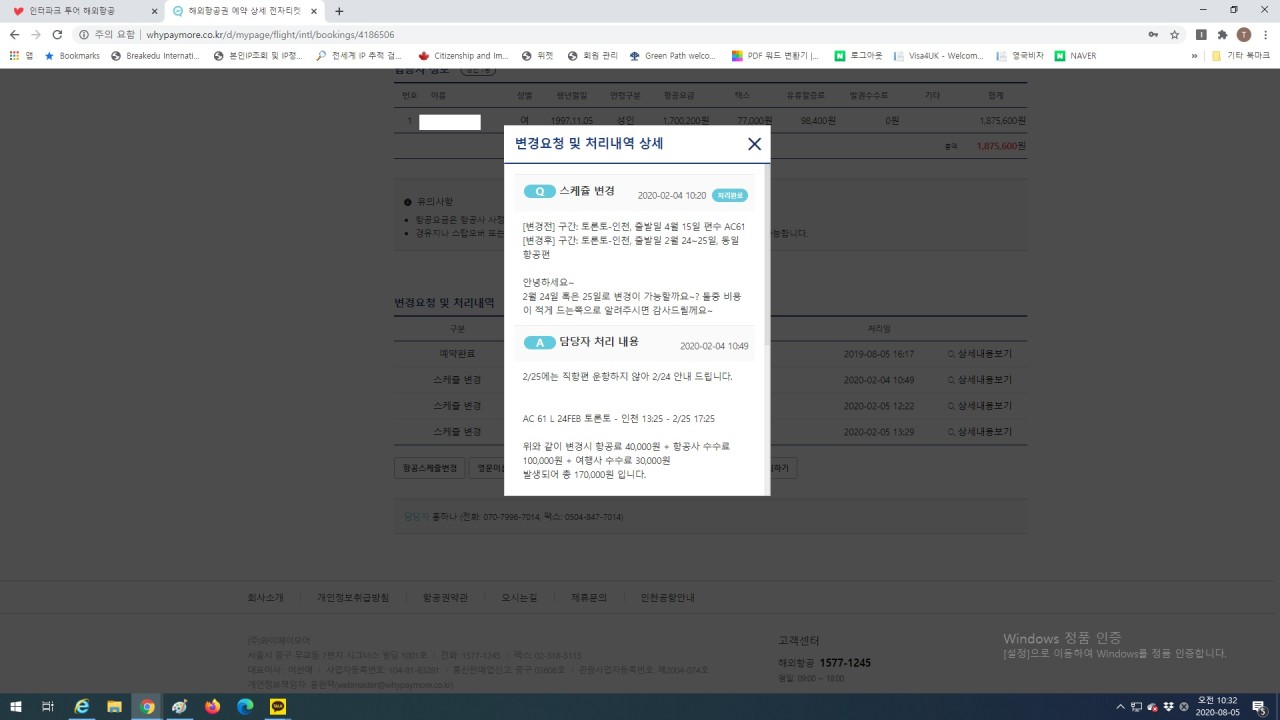1280x720 pixels.
Task: Click the saved password key icon
Action: click(x=1154, y=34)
